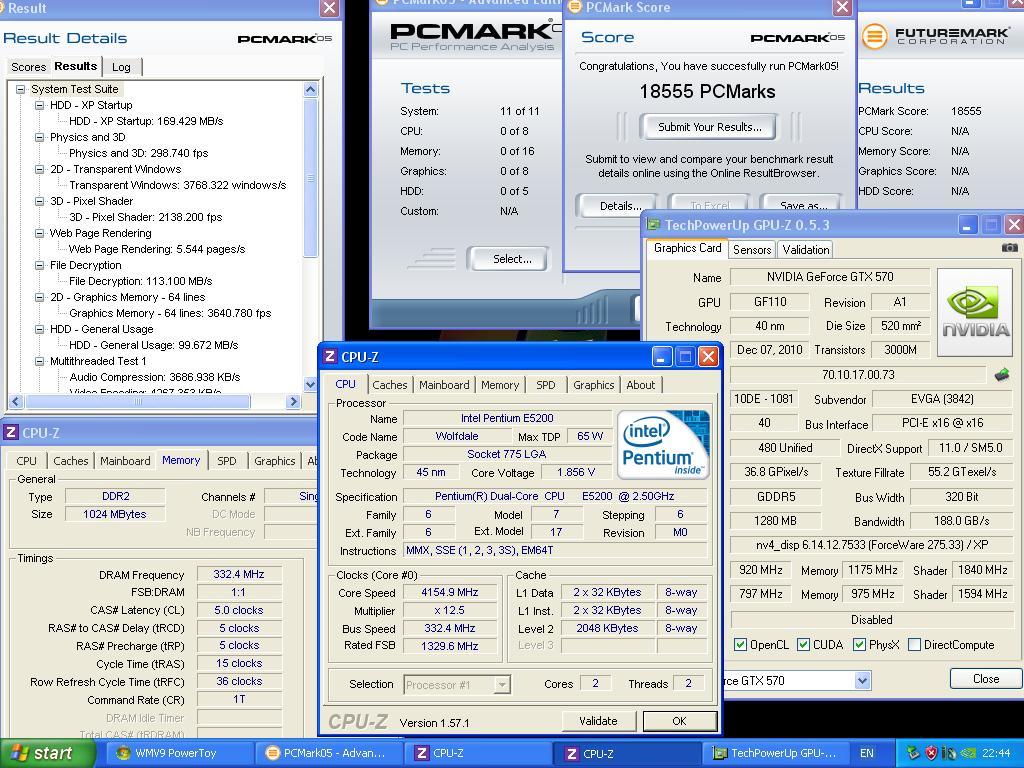Close the front CPU-Z window
This screenshot has height=768, width=1024.
coord(708,357)
